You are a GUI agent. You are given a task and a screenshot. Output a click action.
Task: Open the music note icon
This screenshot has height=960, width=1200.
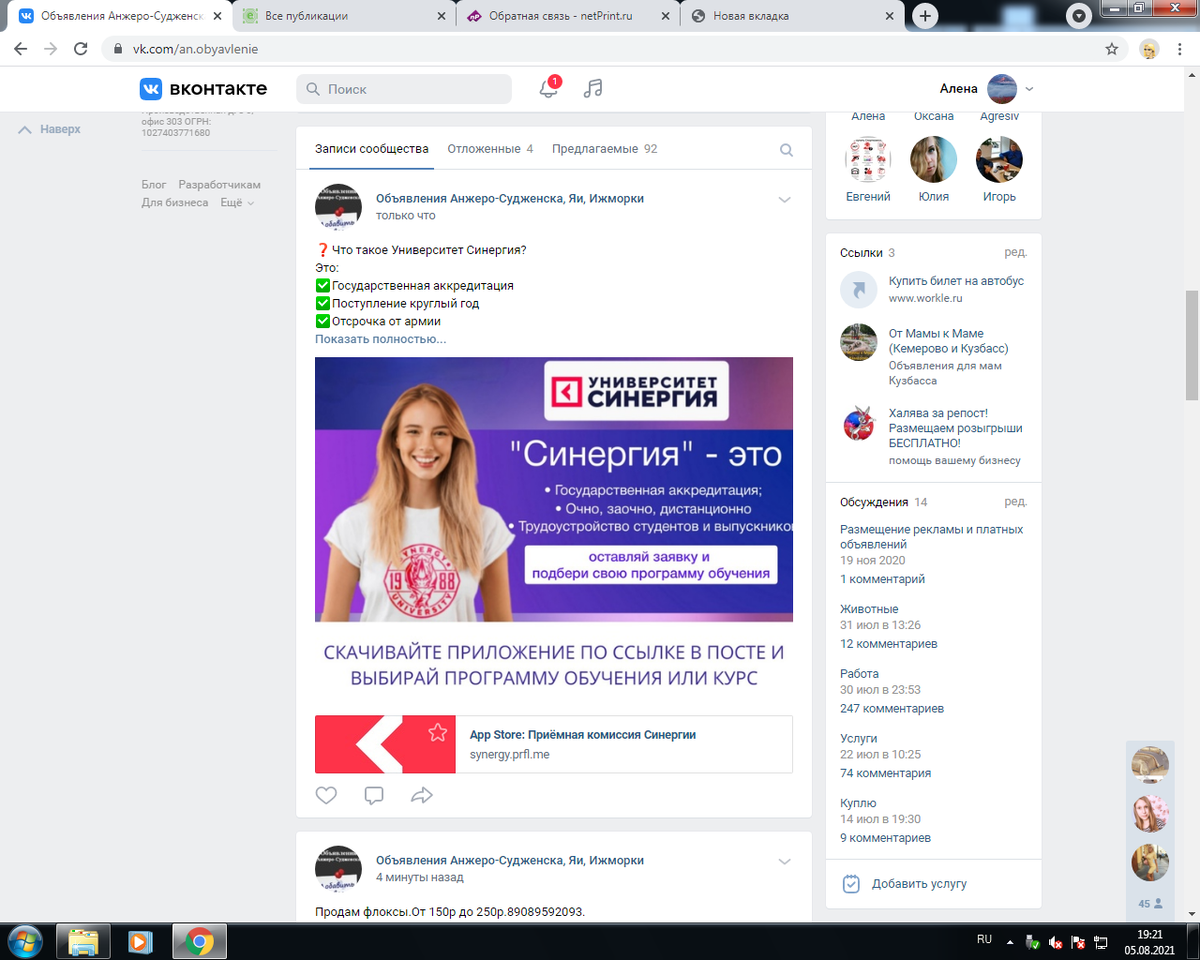point(593,88)
